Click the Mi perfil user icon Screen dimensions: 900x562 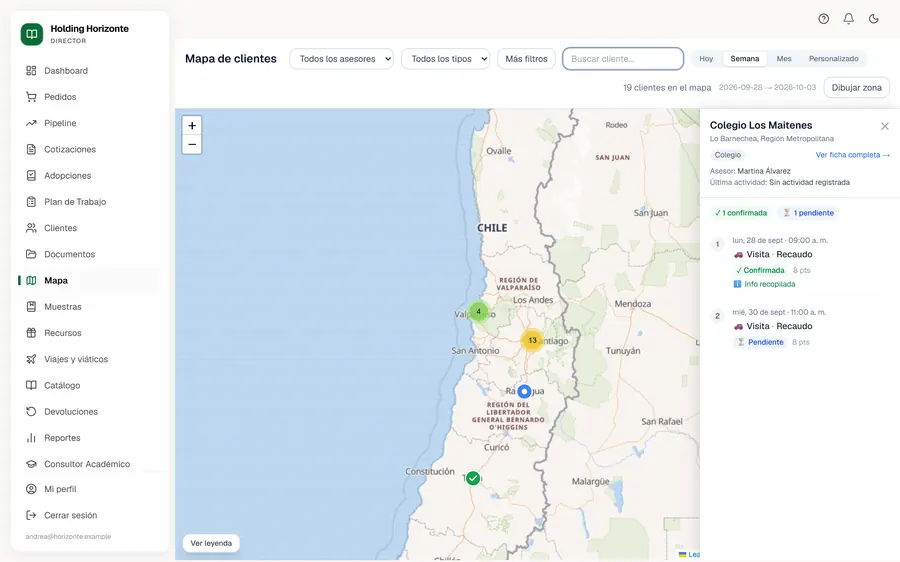(x=31, y=489)
